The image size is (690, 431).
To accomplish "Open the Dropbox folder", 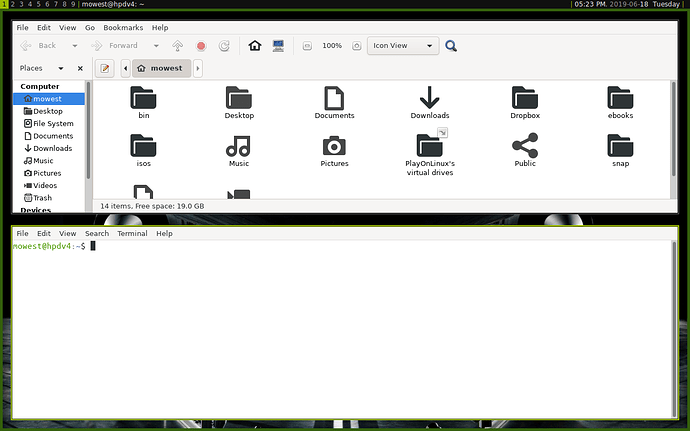I will point(525,98).
